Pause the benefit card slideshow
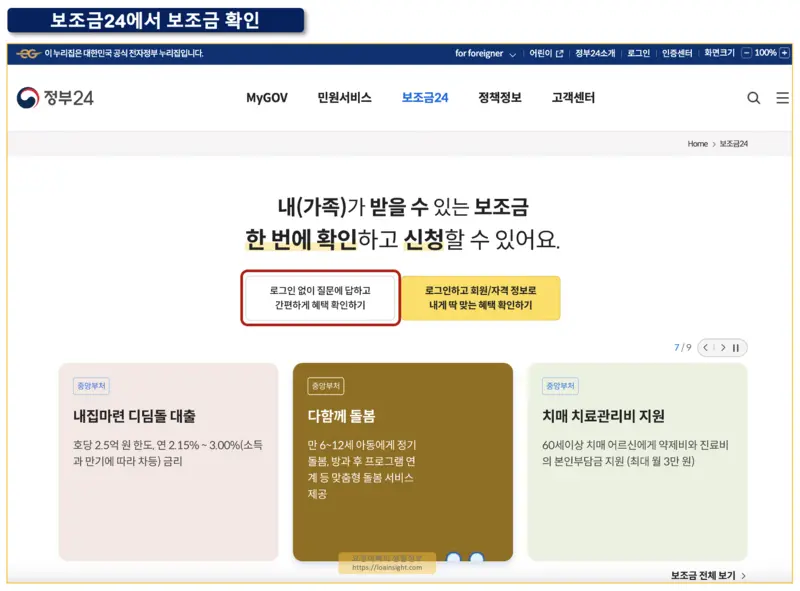Viewport: 800px width, 591px height. (x=736, y=348)
